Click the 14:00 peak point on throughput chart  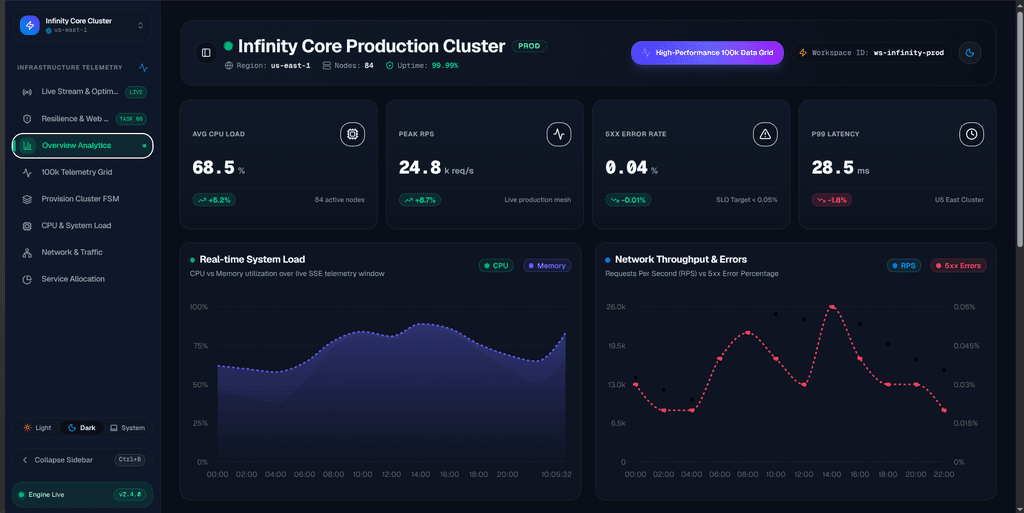[x=832, y=307]
